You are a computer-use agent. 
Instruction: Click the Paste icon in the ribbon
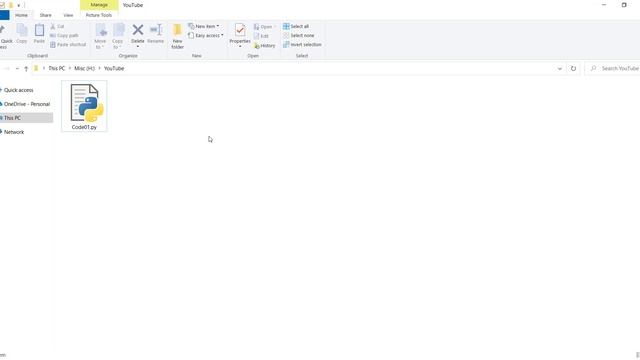coord(39,30)
